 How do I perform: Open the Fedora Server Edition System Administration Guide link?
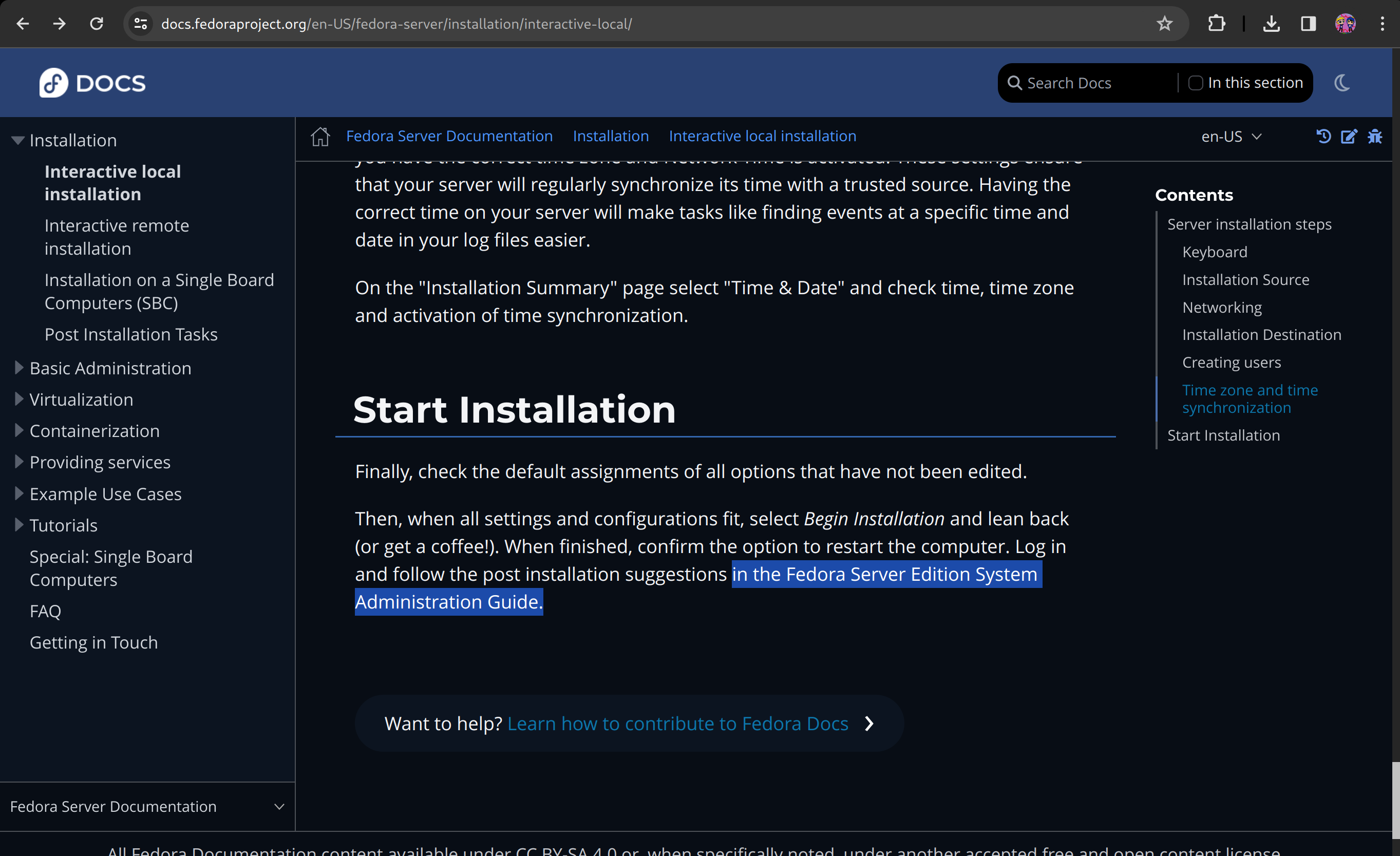tap(699, 588)
